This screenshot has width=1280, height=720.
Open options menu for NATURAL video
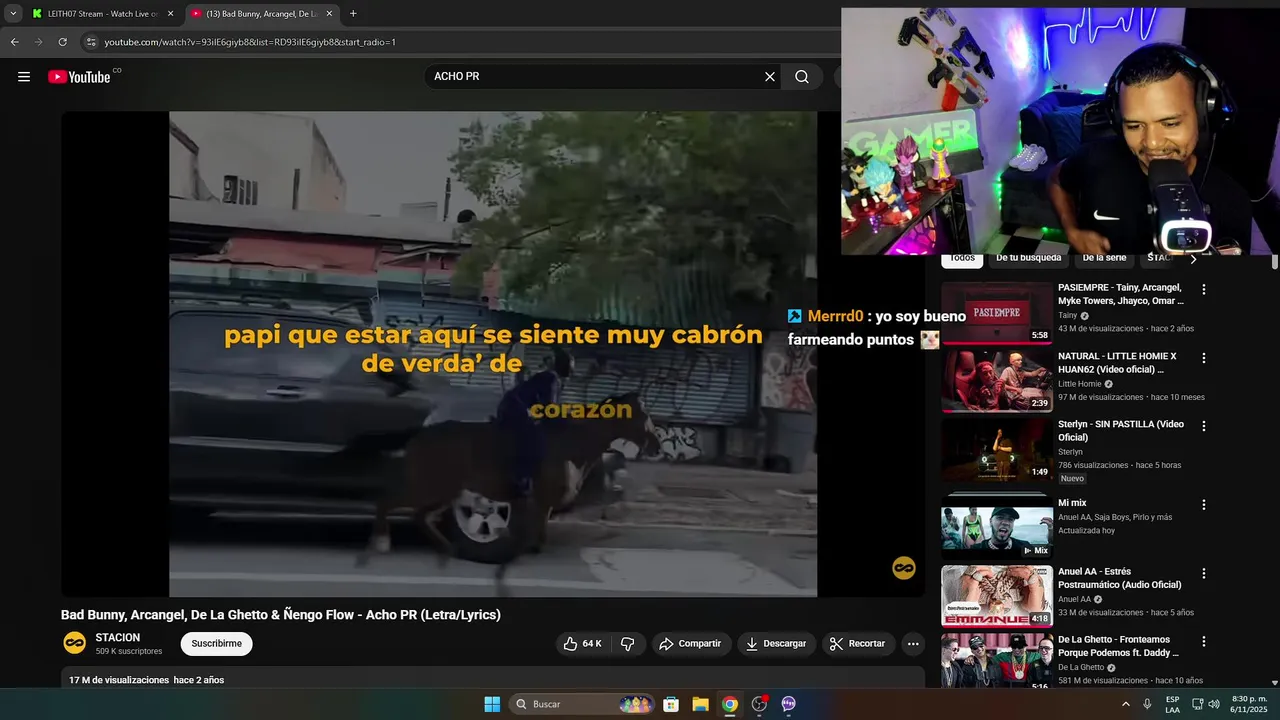[1204, 358]
